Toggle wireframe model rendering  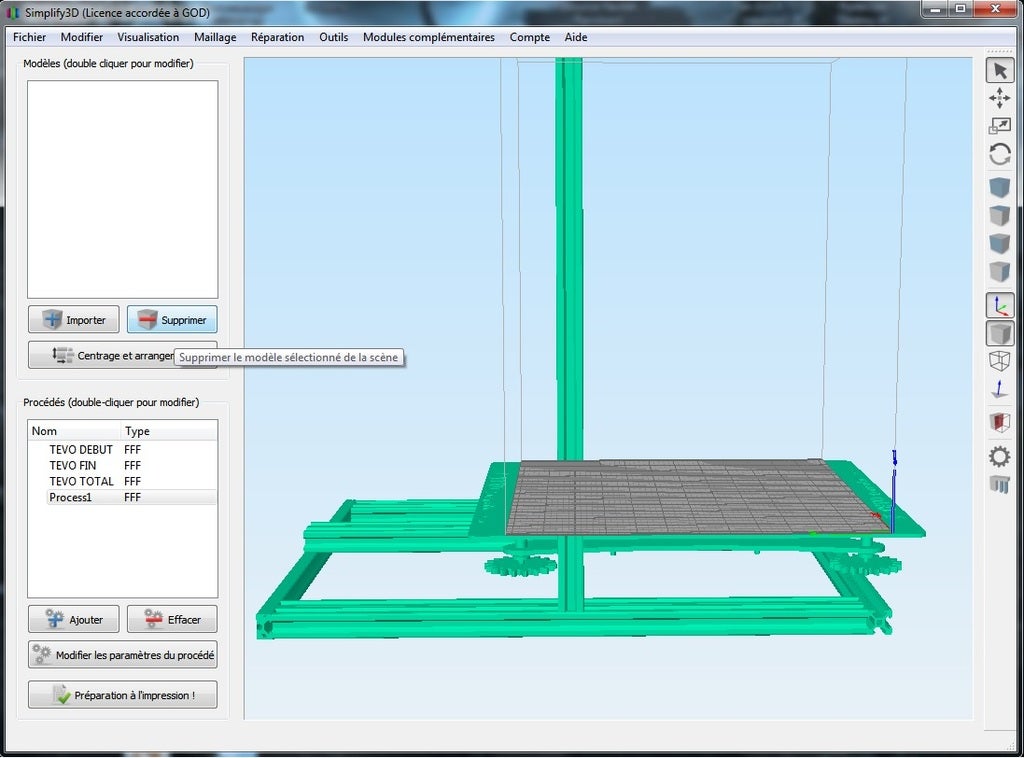click(999, 361)
